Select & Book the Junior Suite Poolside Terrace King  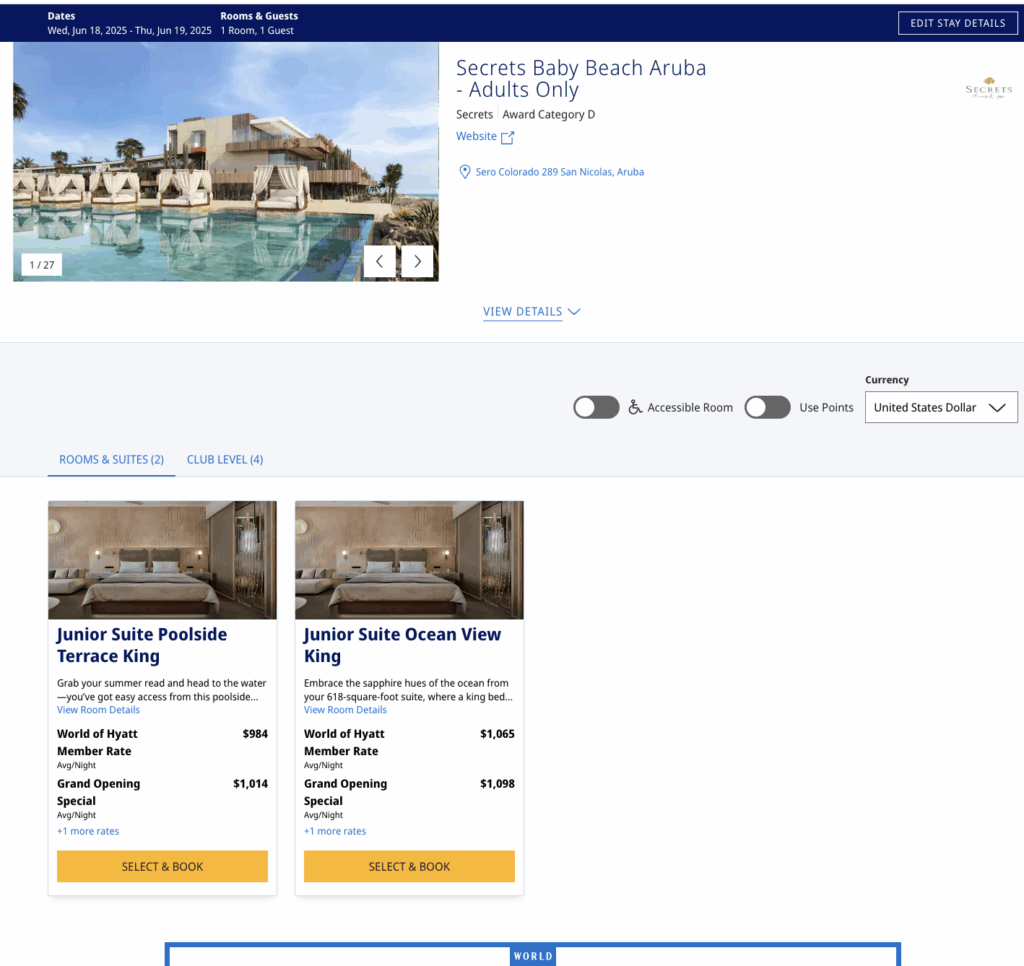click(x=162, y=866)
